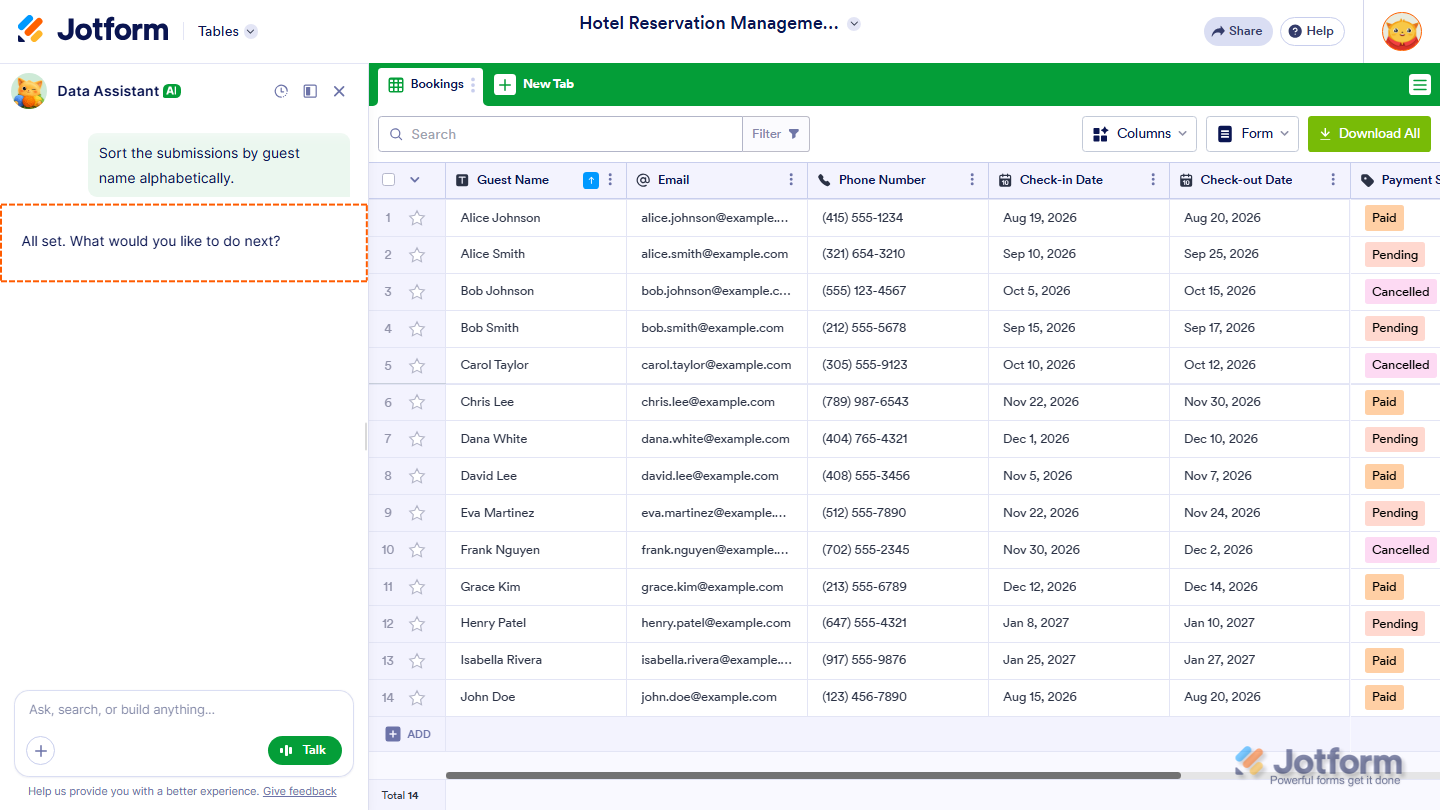Open the user avatar profile menu

[x=1402, y=31]
